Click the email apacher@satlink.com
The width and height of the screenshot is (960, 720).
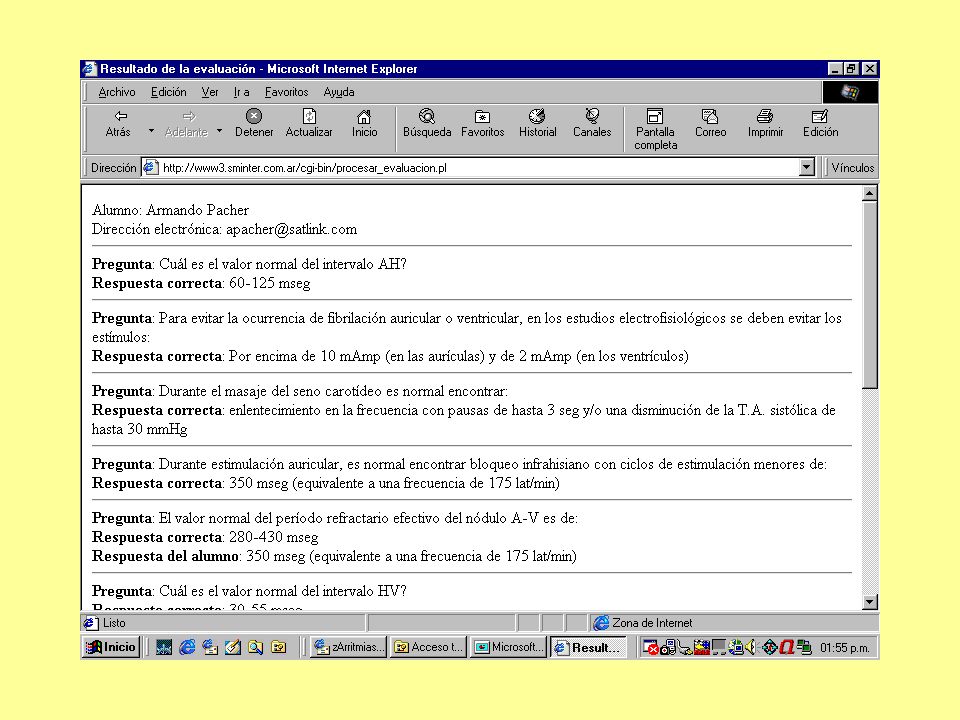291,230
